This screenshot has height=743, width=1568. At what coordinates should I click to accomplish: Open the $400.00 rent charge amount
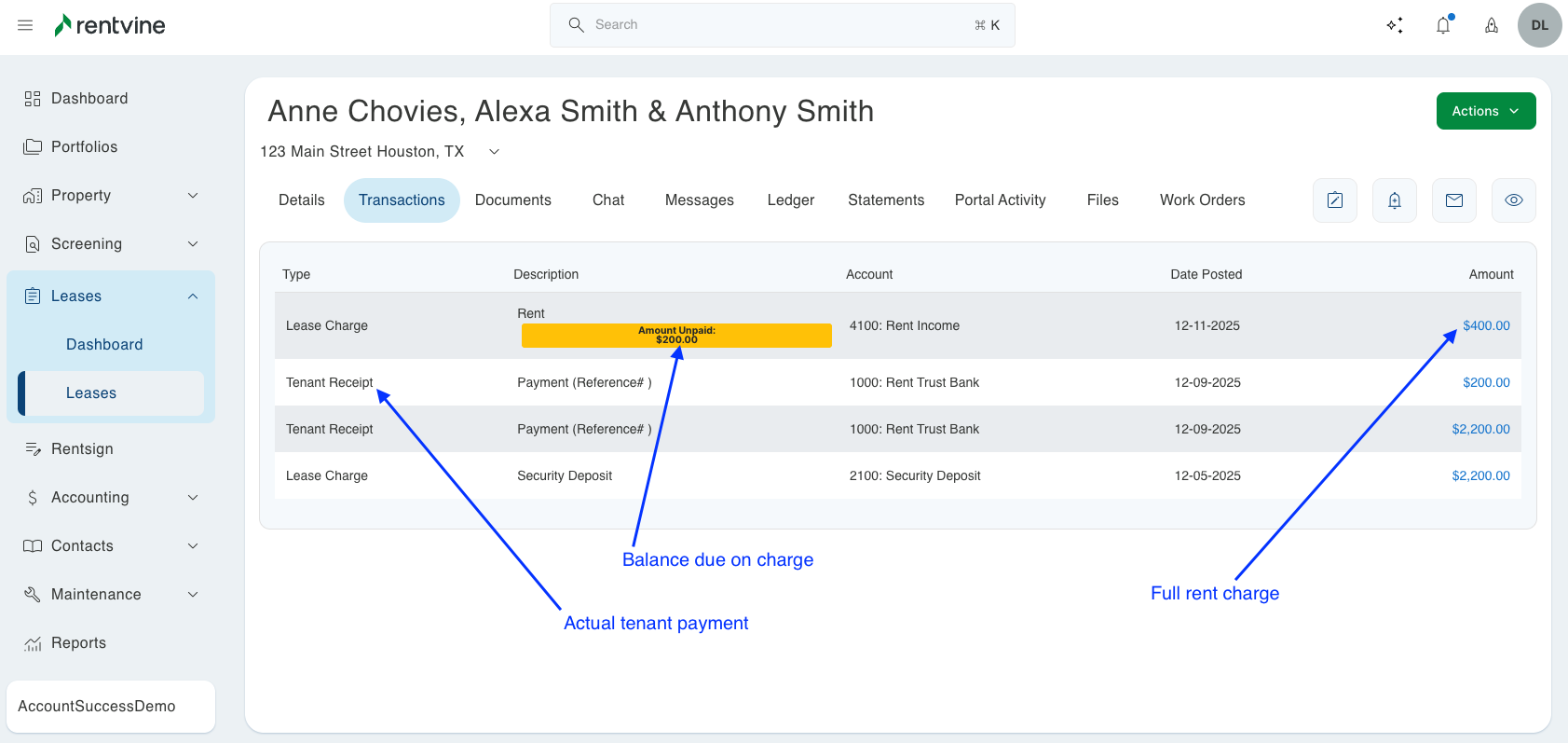[1485, 325]
